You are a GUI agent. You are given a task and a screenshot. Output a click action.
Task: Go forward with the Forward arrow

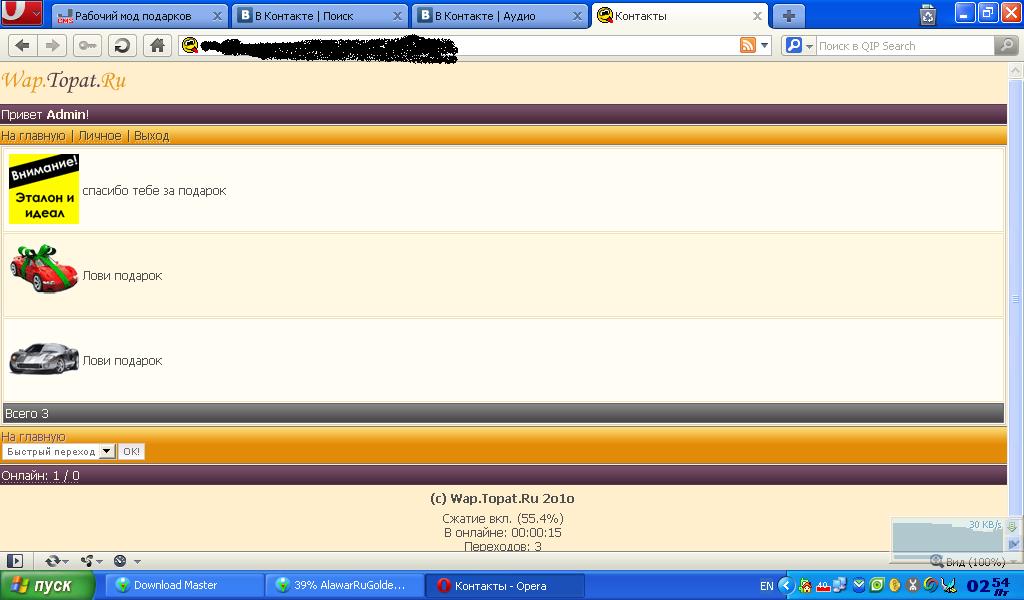point(51,46)
